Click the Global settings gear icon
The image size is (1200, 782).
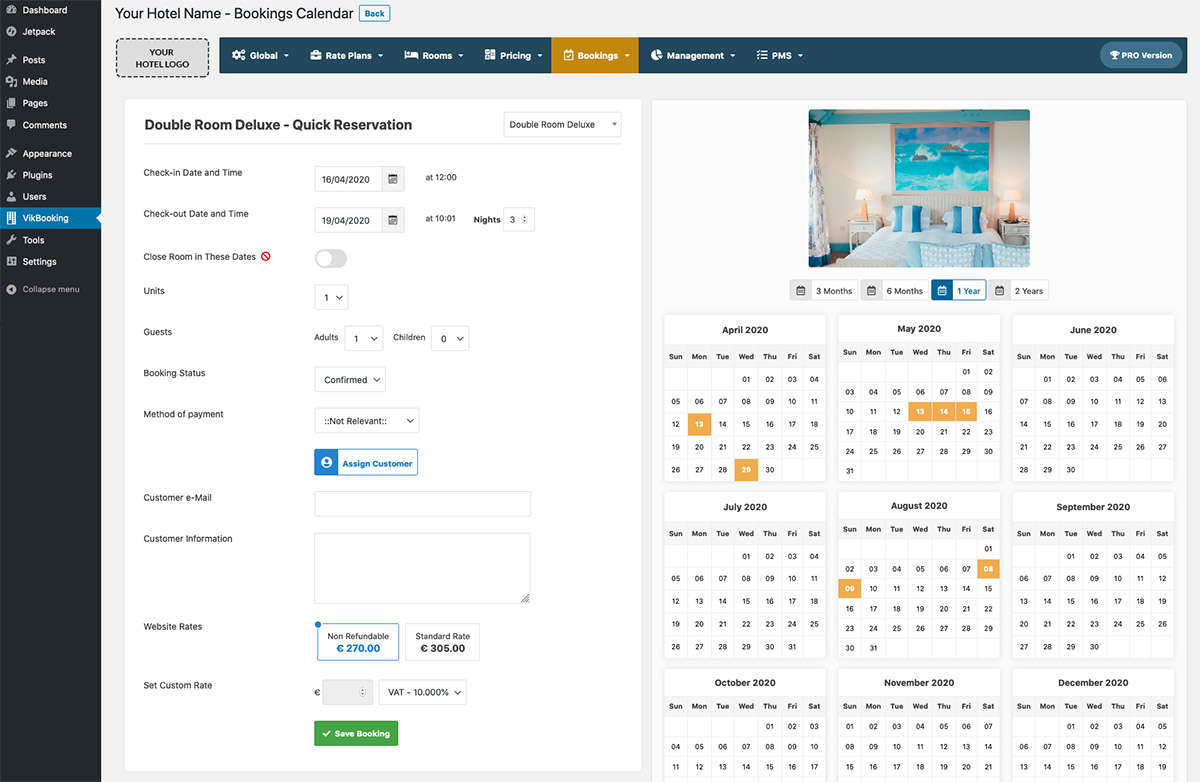click(x=236, y=55)
